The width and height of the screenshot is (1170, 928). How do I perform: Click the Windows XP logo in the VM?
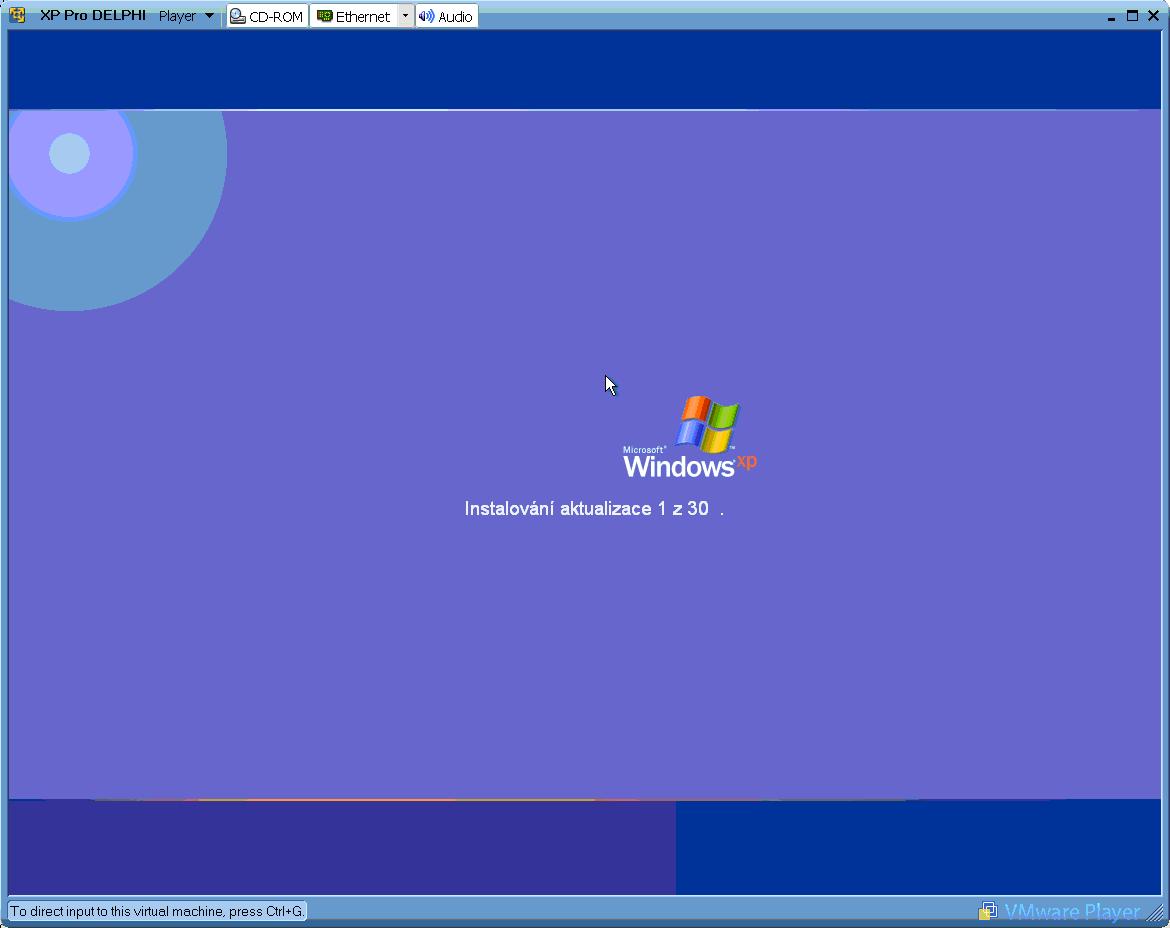click(x=690, y=437)
